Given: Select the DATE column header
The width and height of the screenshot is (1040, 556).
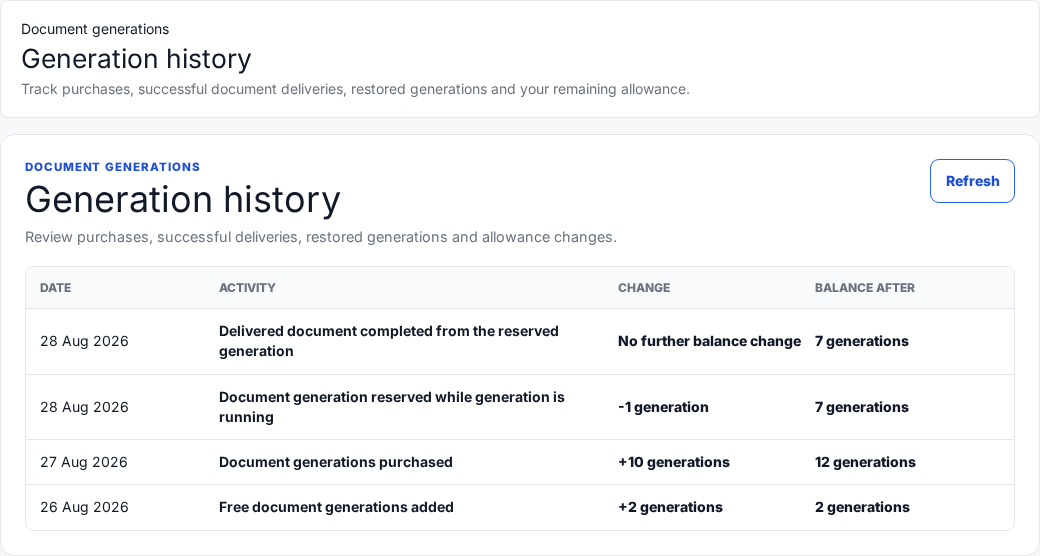Looking at the screenshot, I should click(56, 288).
